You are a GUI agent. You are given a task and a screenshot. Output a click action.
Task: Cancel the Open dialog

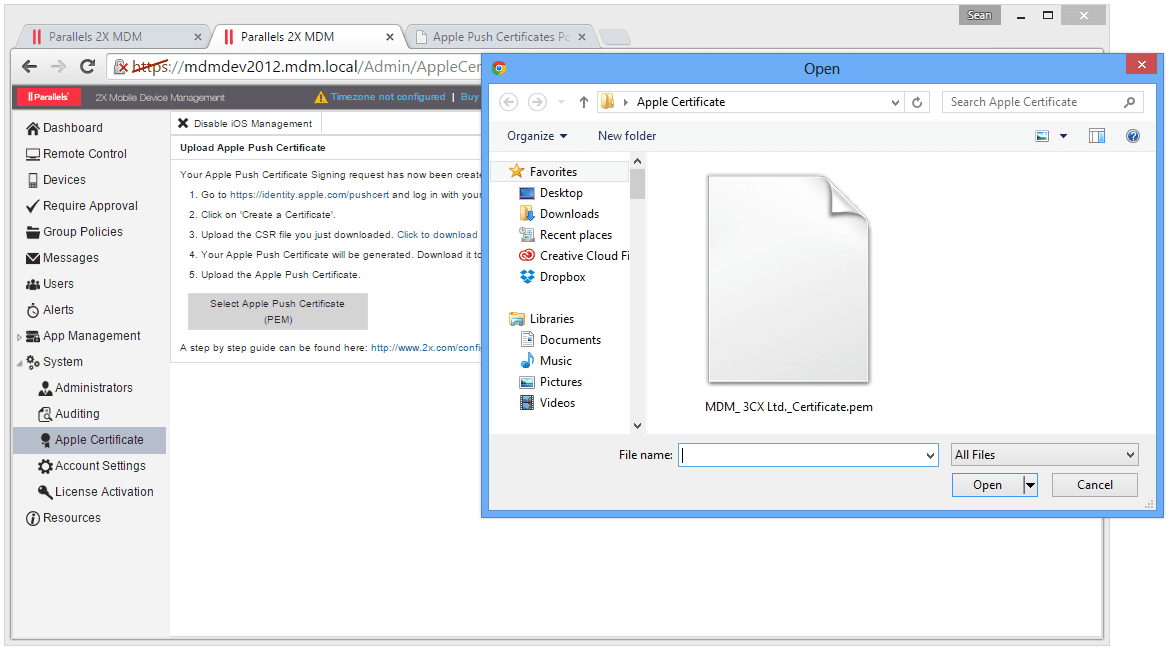(x=1095, y=485)
